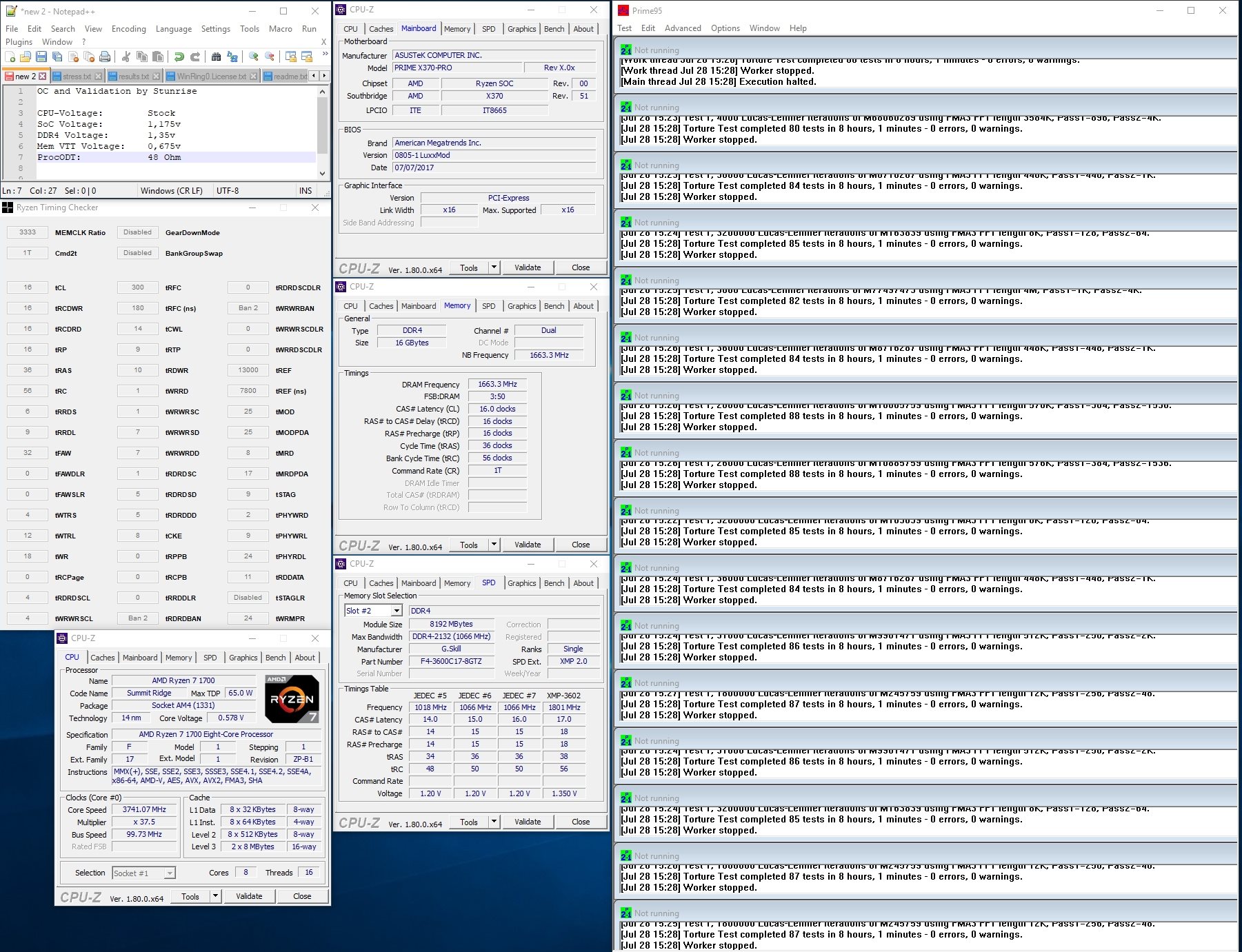1242x952 pixels.
Task: Open Tools dropdown arrow in CPU-Z Memory window
Action: 494,545
